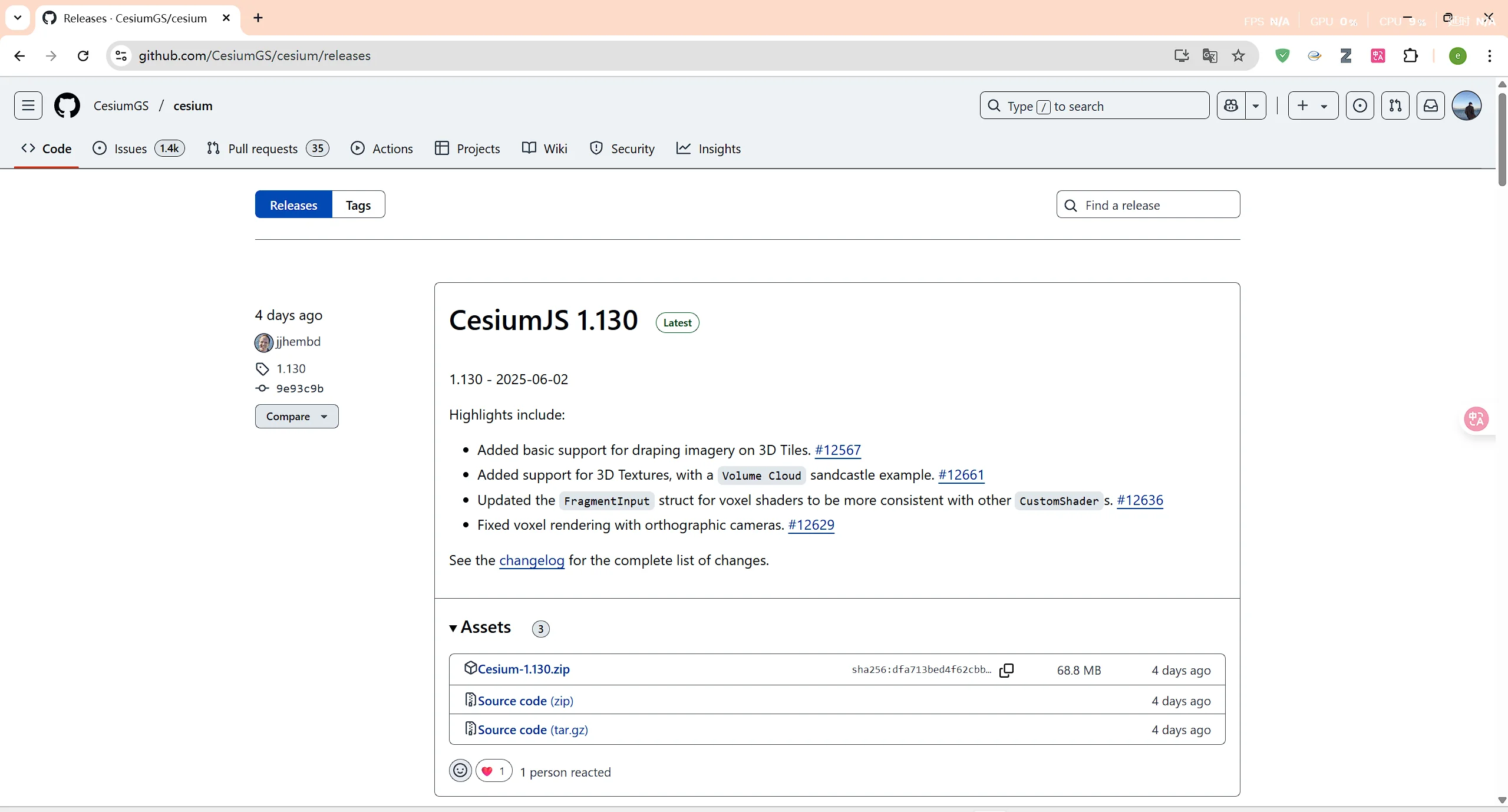Viewport: 1508px width, 812px height.
Task: Select the Releases toggle button
Action: (x=293, y=205)
